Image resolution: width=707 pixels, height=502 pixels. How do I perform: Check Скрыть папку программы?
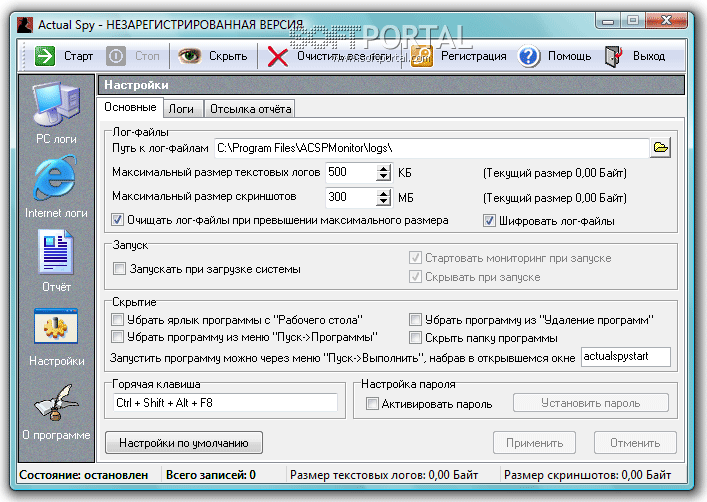415,337
